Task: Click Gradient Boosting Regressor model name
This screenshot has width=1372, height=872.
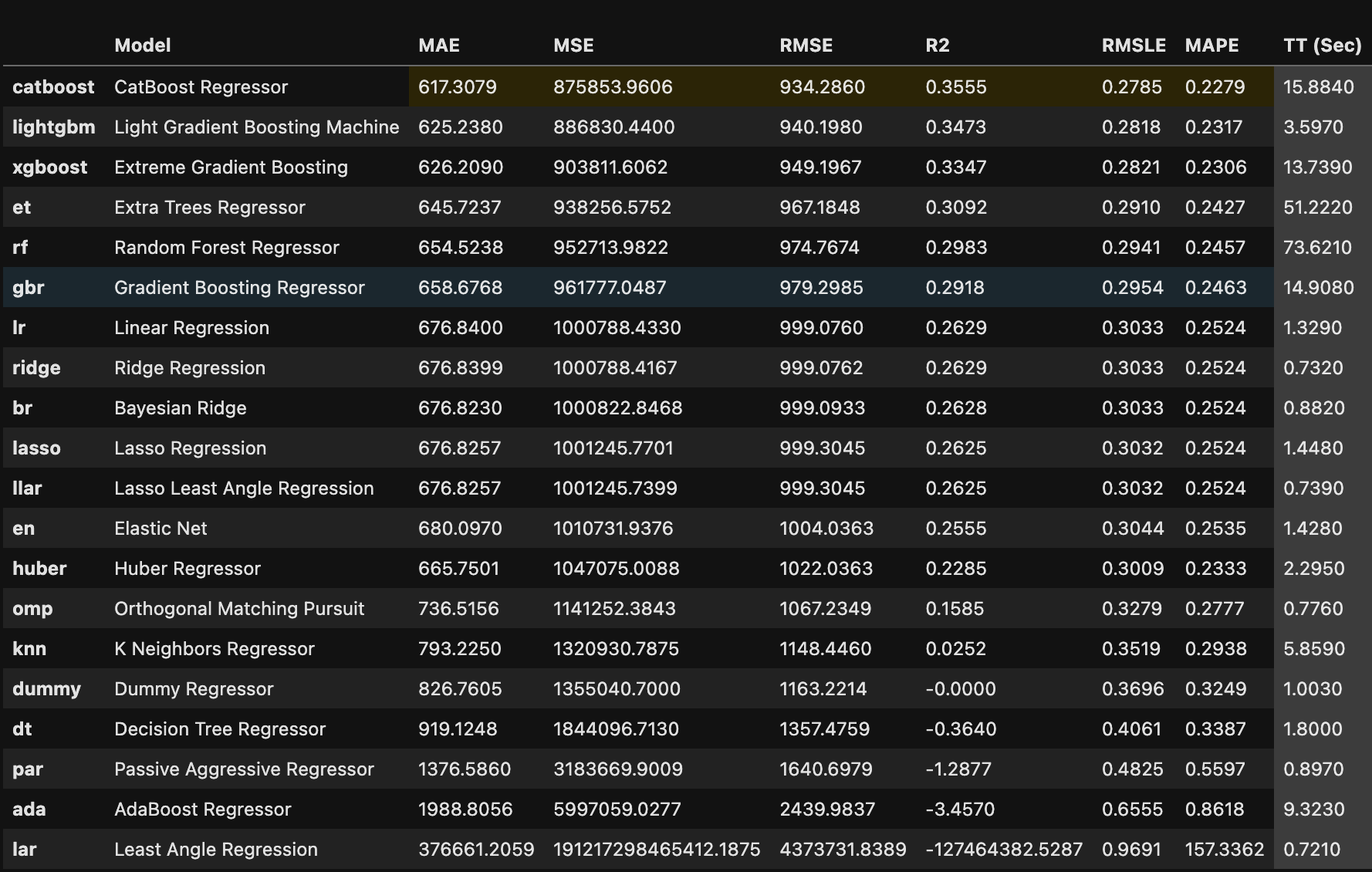Action: (x=239, y=288)
